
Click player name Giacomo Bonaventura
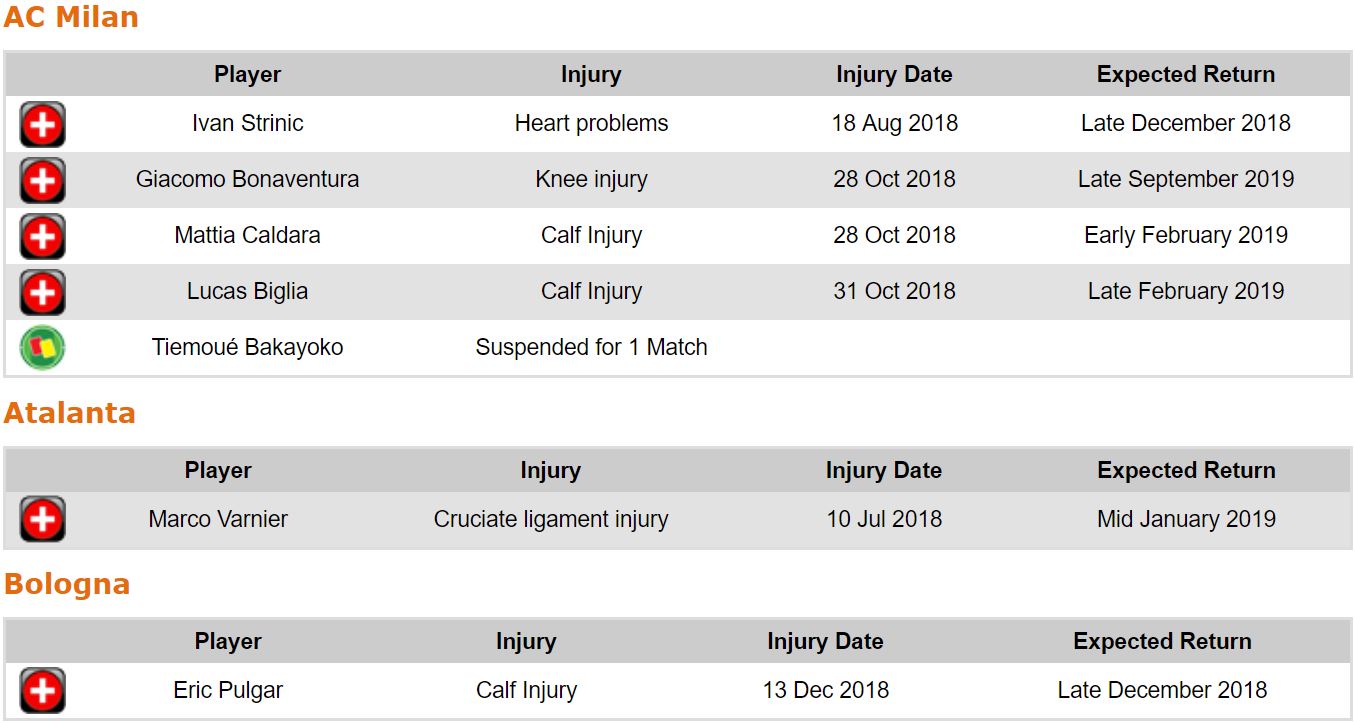tap(247, 180)
